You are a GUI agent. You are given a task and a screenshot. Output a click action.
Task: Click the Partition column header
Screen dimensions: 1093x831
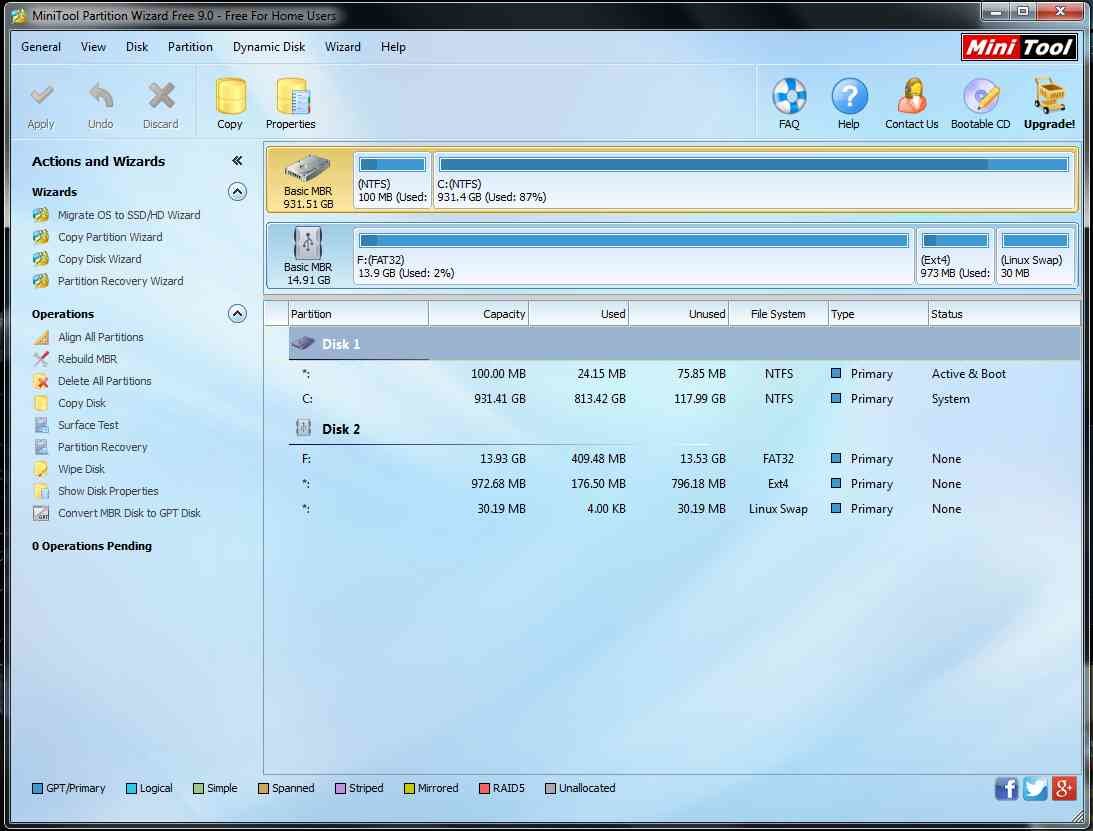pyautogui.click(x=358, y=314)
